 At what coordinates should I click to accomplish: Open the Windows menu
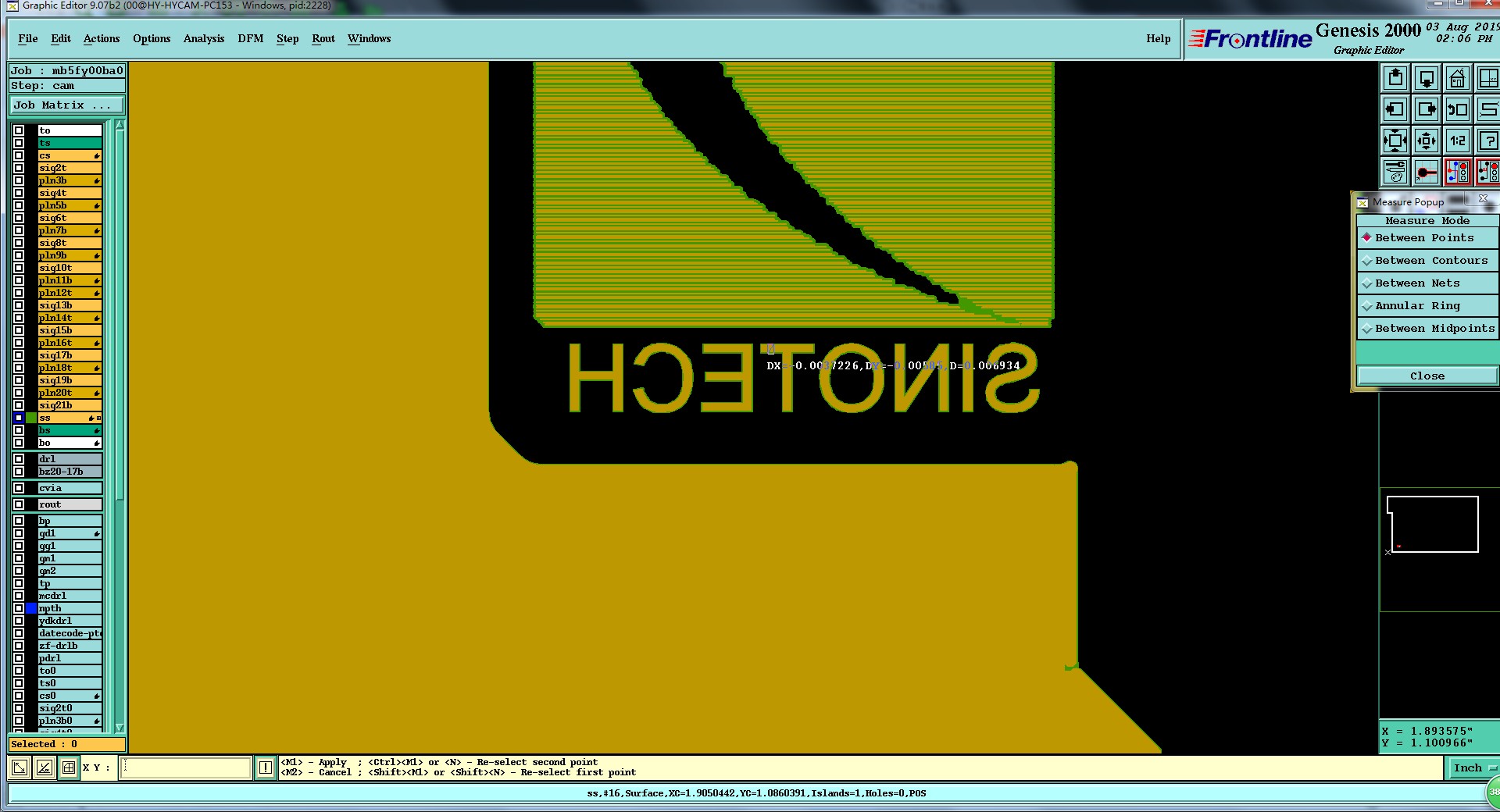(x=370, y=38)
